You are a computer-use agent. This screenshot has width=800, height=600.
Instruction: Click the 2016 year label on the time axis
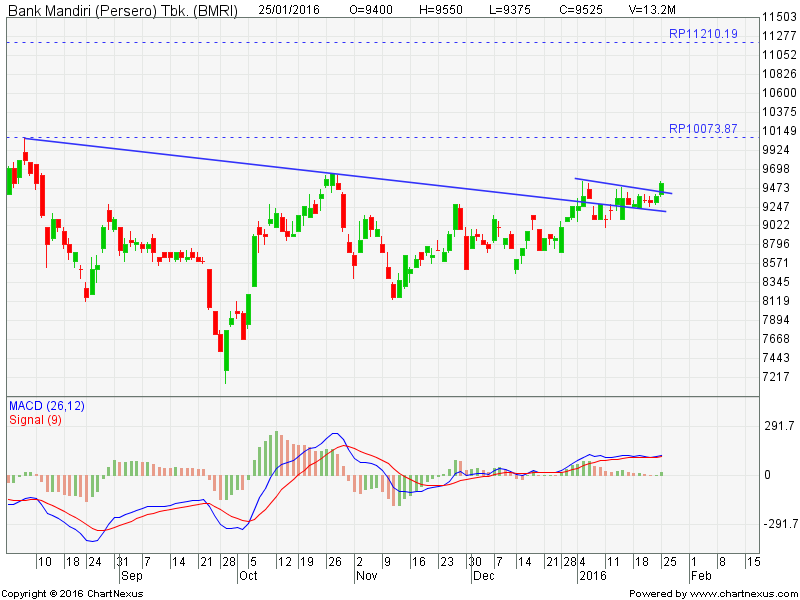point(593,576)
